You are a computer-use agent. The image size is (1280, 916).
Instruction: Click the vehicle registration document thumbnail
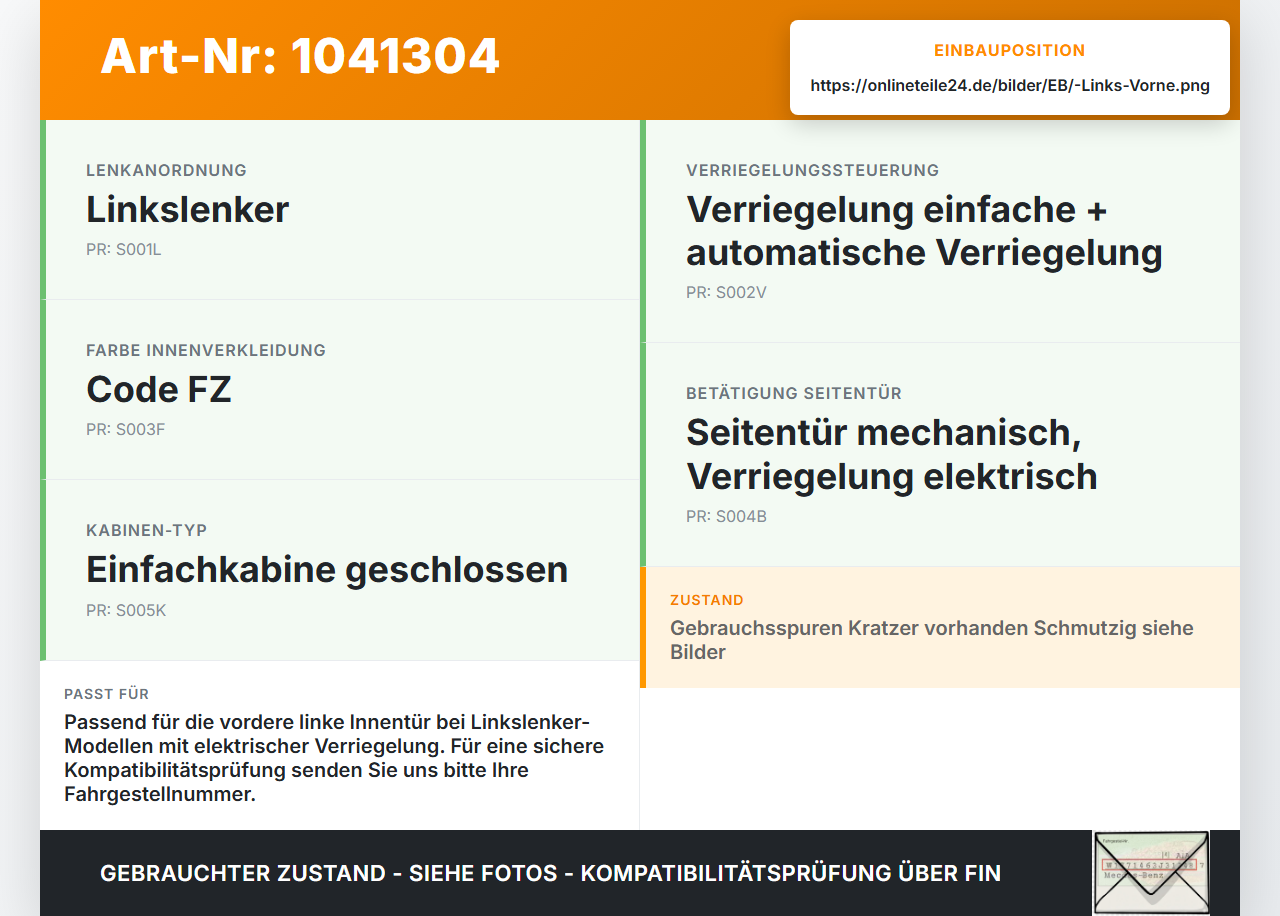(1151, 872)
